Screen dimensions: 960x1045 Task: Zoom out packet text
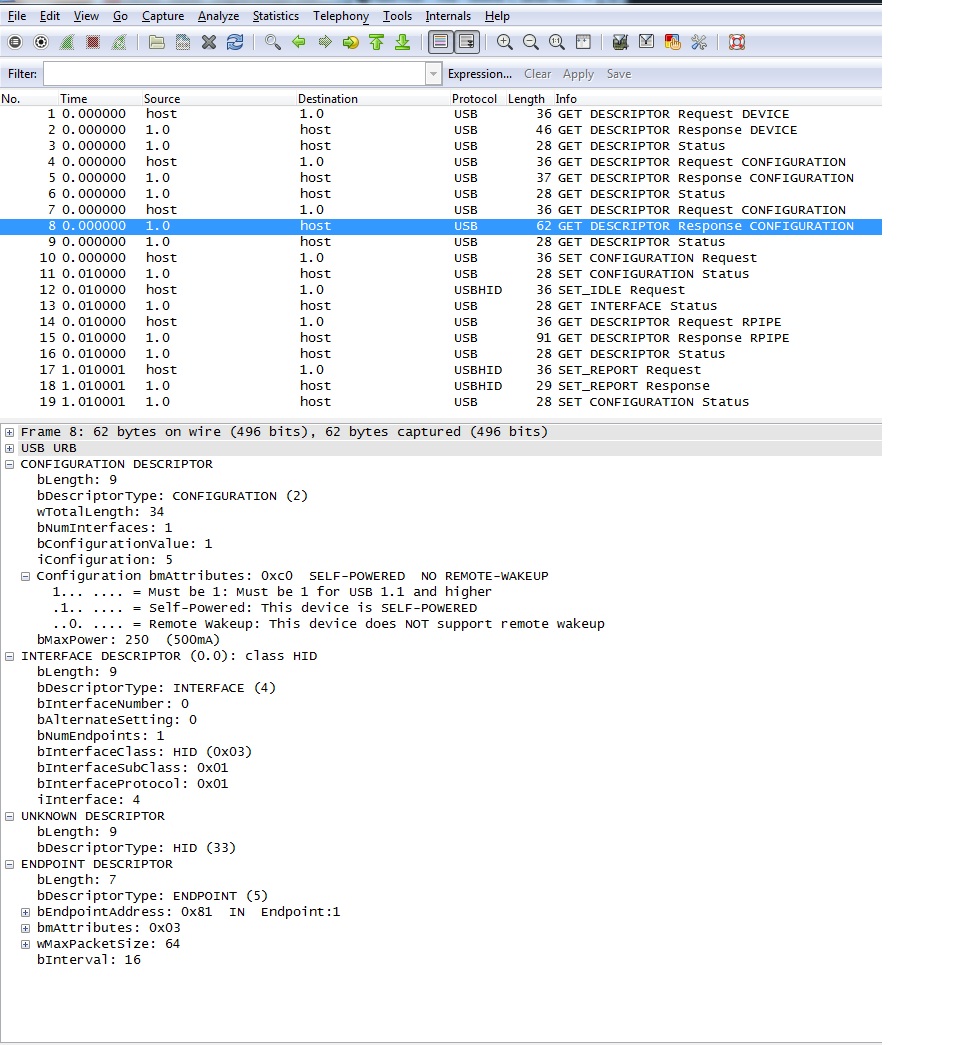[x=531, y=43]
